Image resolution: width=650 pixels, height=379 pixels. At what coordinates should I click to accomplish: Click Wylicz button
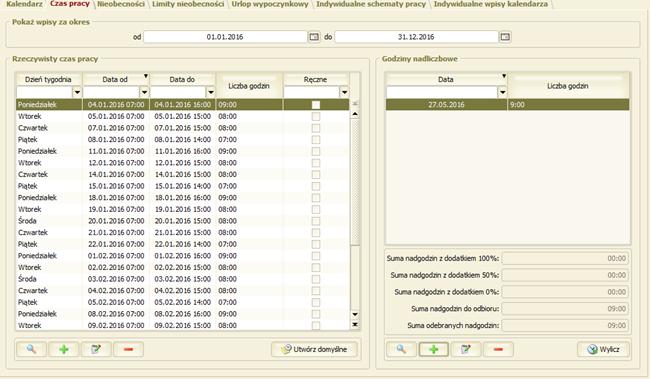(x=603, y=349)
